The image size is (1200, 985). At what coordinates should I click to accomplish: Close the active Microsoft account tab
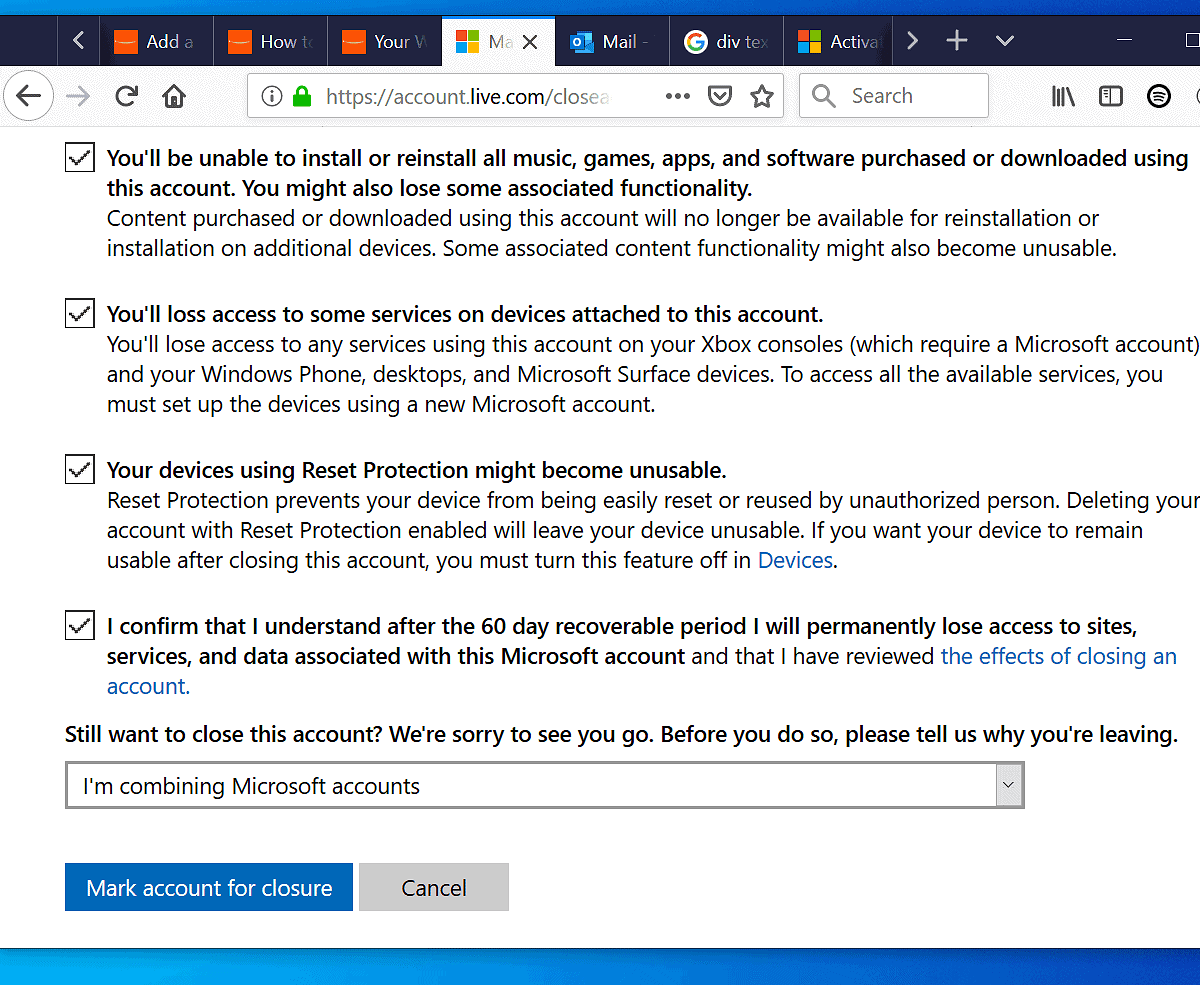(x=531, y=42)
